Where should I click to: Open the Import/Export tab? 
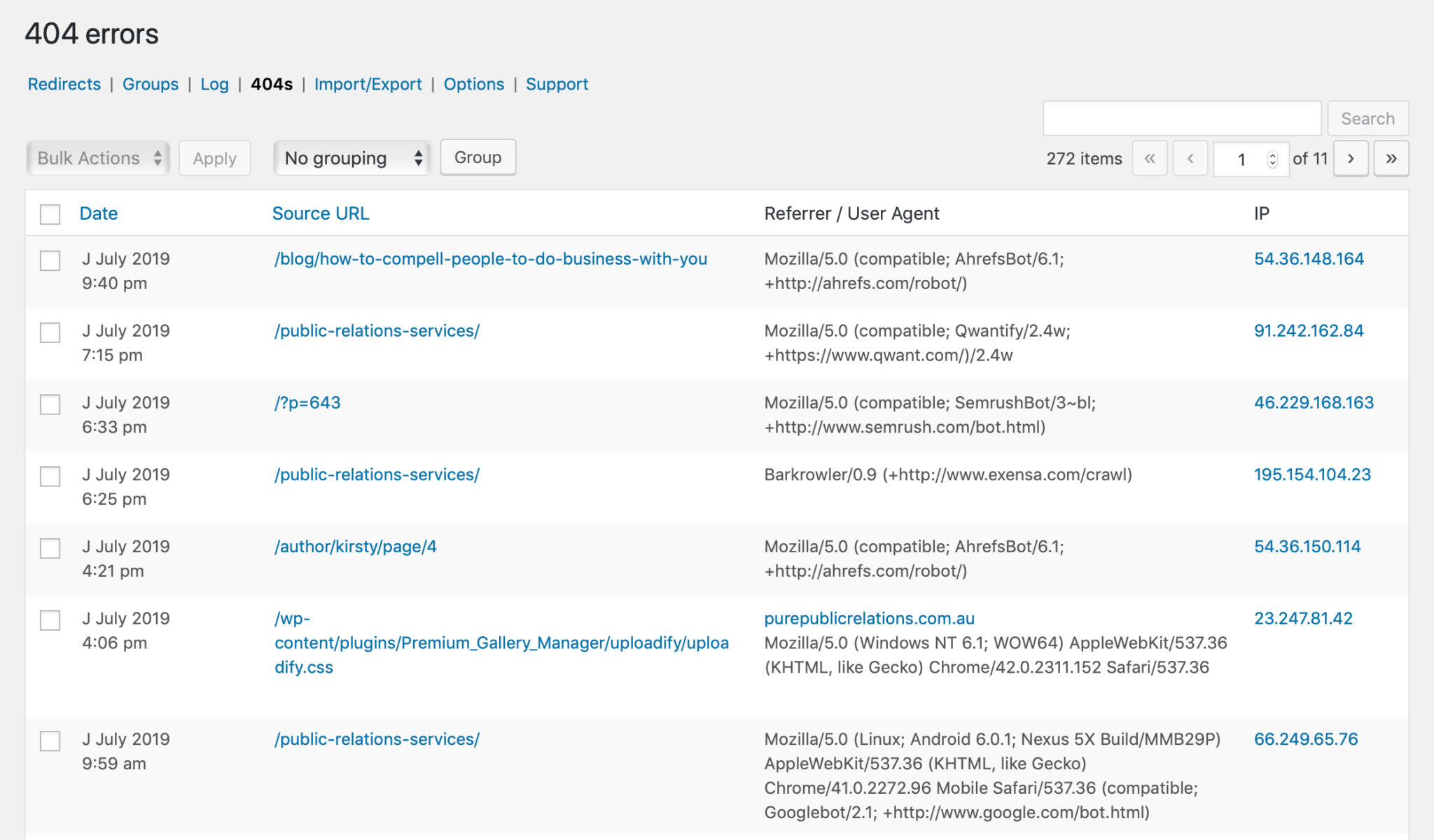(368, 84)
